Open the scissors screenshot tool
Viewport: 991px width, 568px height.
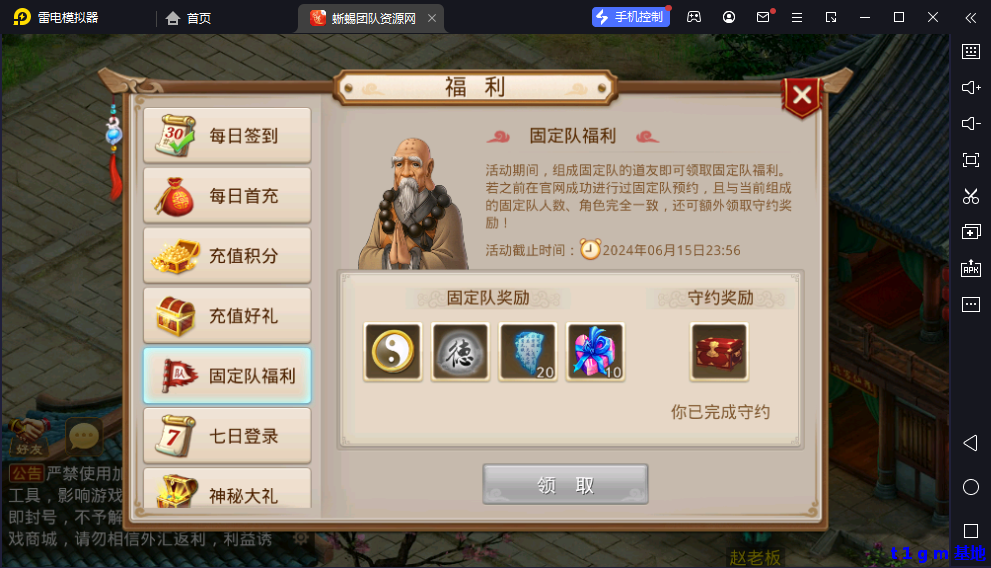971,196
